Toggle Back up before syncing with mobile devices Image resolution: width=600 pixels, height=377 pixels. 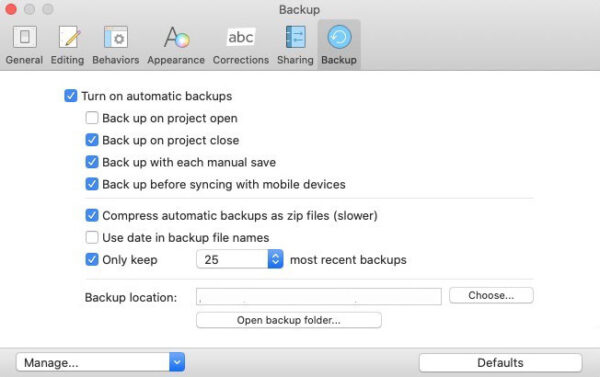(x=92, y=184)
